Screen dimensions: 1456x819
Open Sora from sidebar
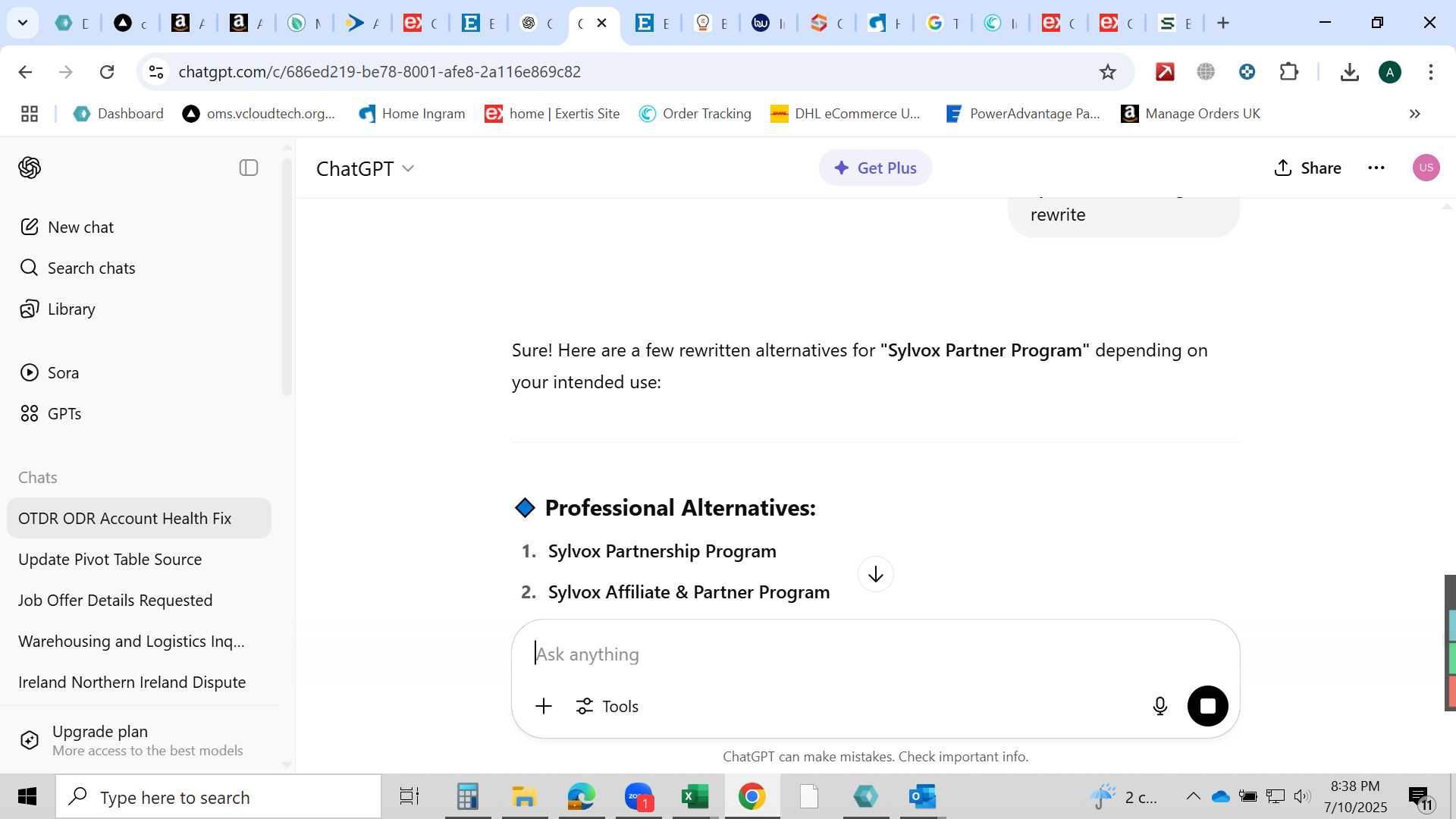coord(49,372)
